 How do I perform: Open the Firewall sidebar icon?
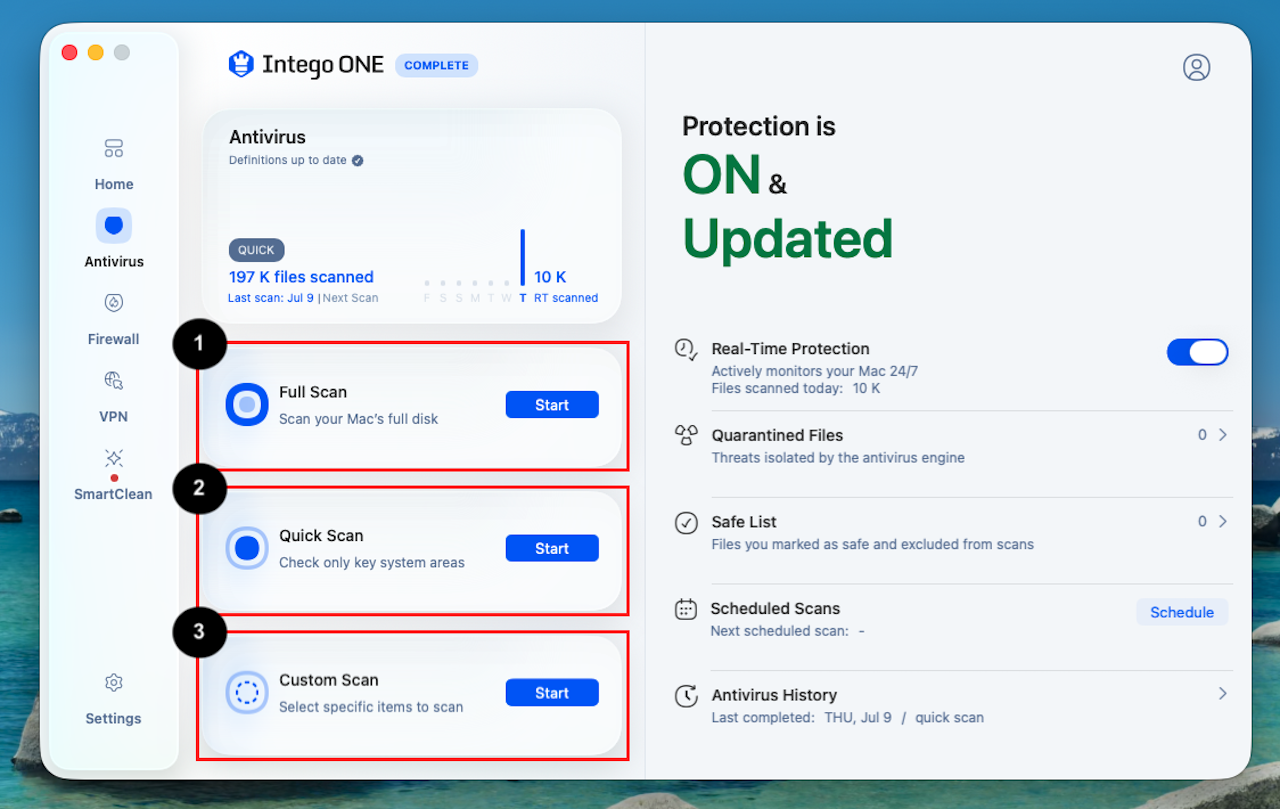(114, 303)
